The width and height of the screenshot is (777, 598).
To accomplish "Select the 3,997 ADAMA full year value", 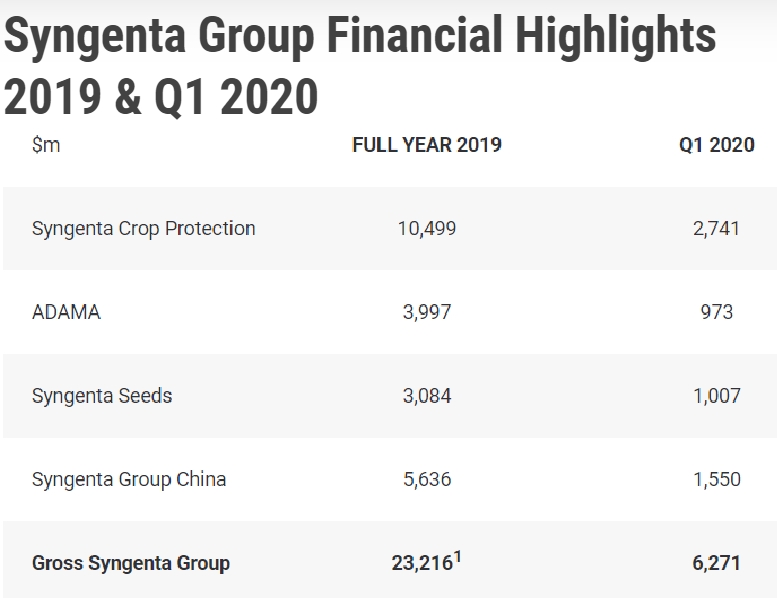I will pos(427,312).
